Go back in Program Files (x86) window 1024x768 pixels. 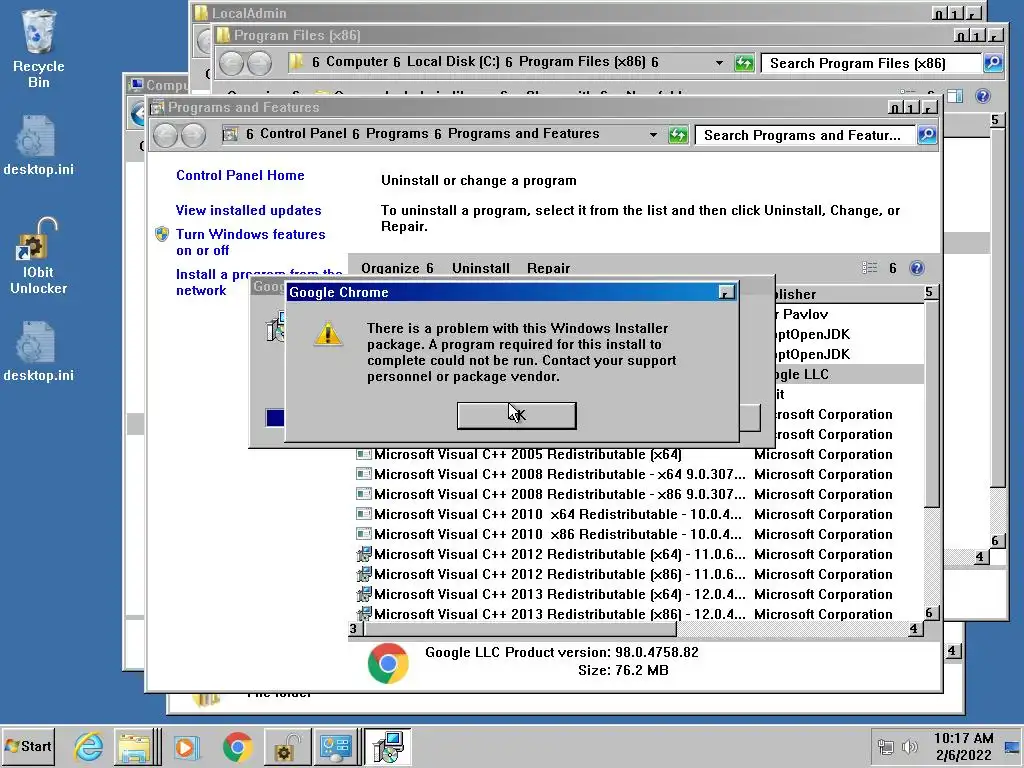tap(231, 63)
